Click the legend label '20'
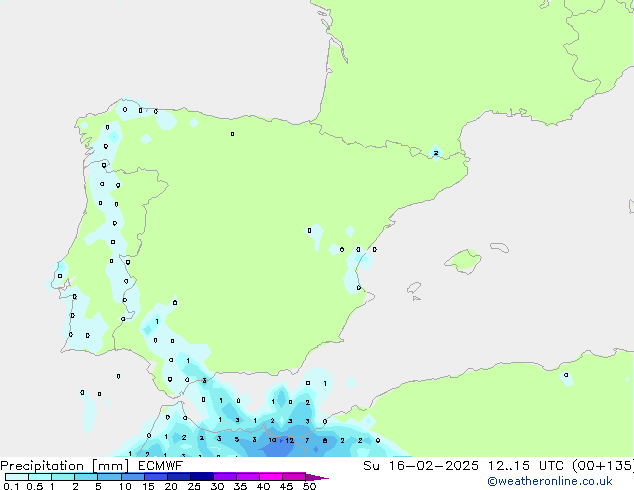 click(x=171, y=486)
